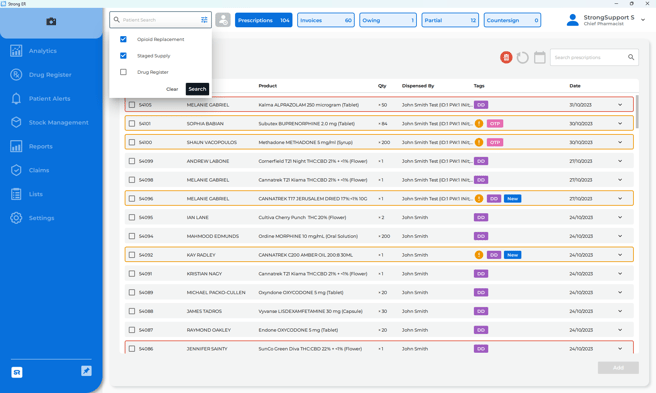Switch to the Partial tab
656x393 pixels.
pyautogui.click(x=450, y=20)
